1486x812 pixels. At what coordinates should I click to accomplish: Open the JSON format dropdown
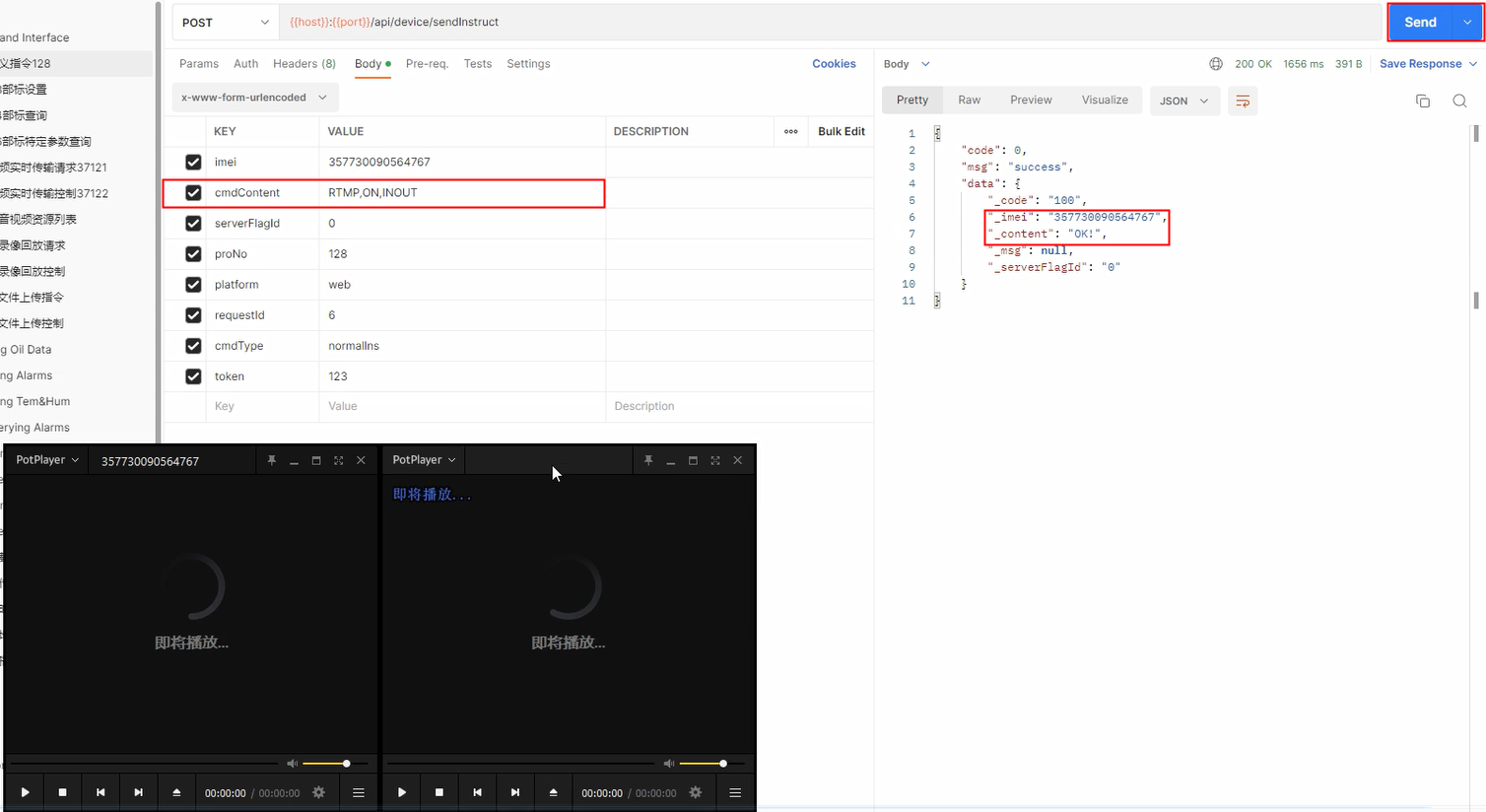pos(1183,101)
